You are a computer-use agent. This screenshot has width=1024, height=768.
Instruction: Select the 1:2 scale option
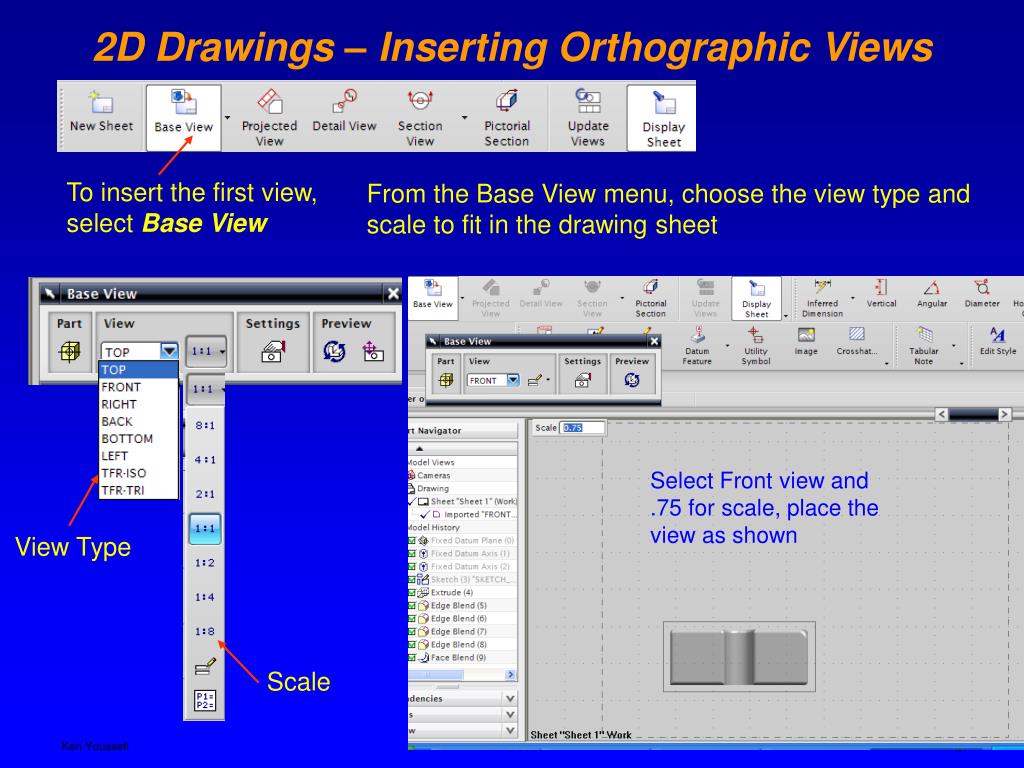[204, 562]
